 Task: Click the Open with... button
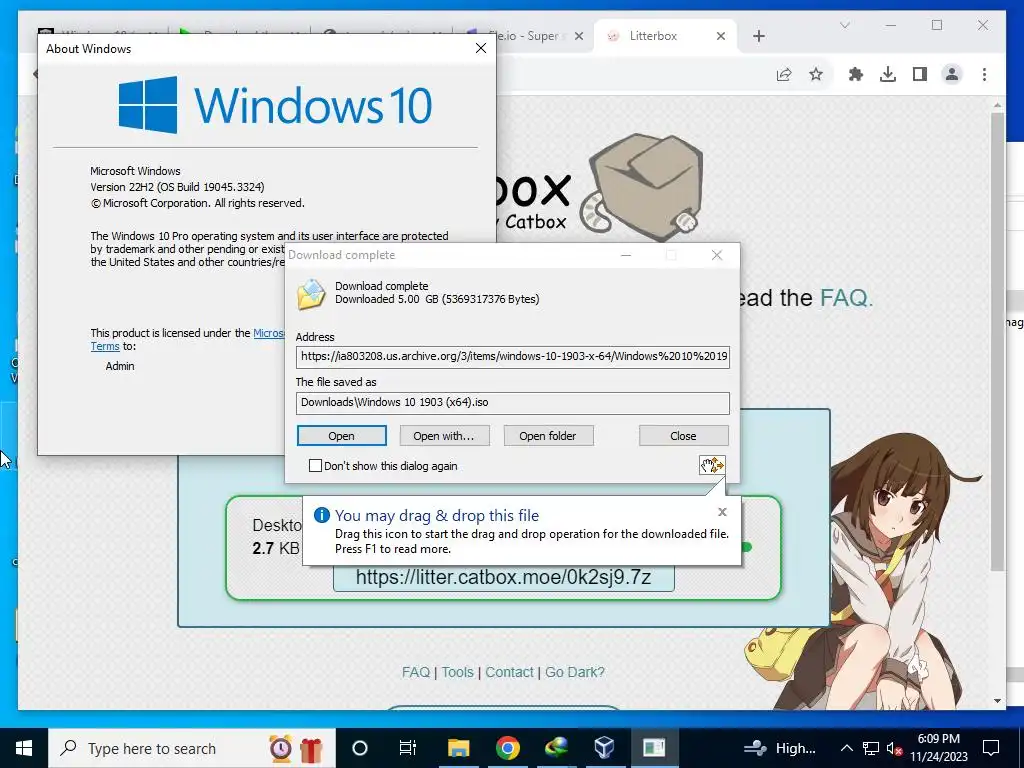coord(444,436)
